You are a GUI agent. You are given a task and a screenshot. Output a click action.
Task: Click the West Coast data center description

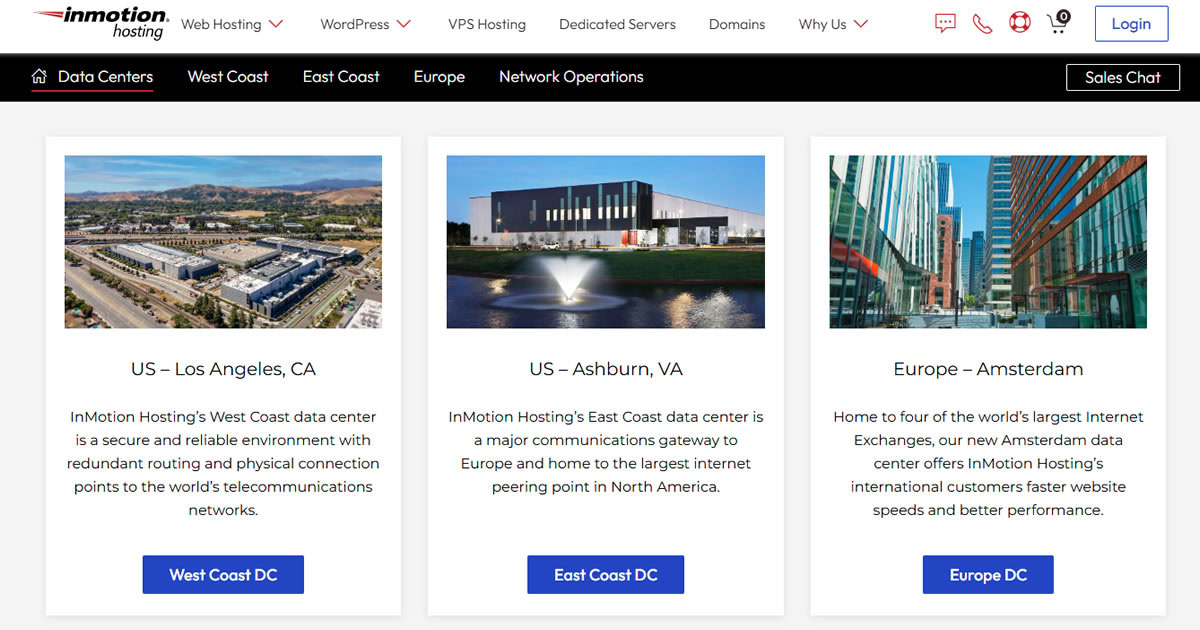223,463
